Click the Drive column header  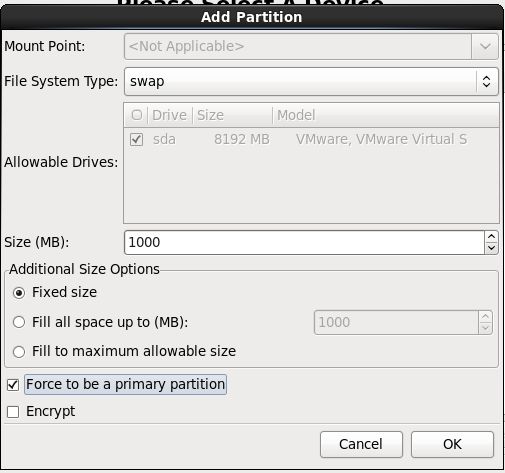click(170, 115)
